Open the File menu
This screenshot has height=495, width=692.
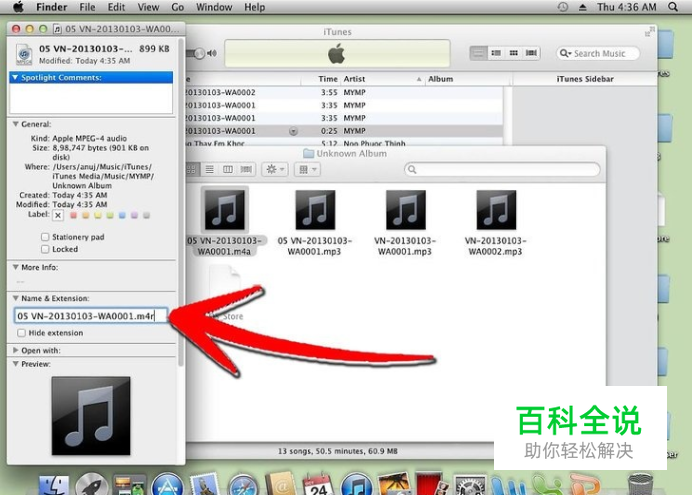pos(87,7)
